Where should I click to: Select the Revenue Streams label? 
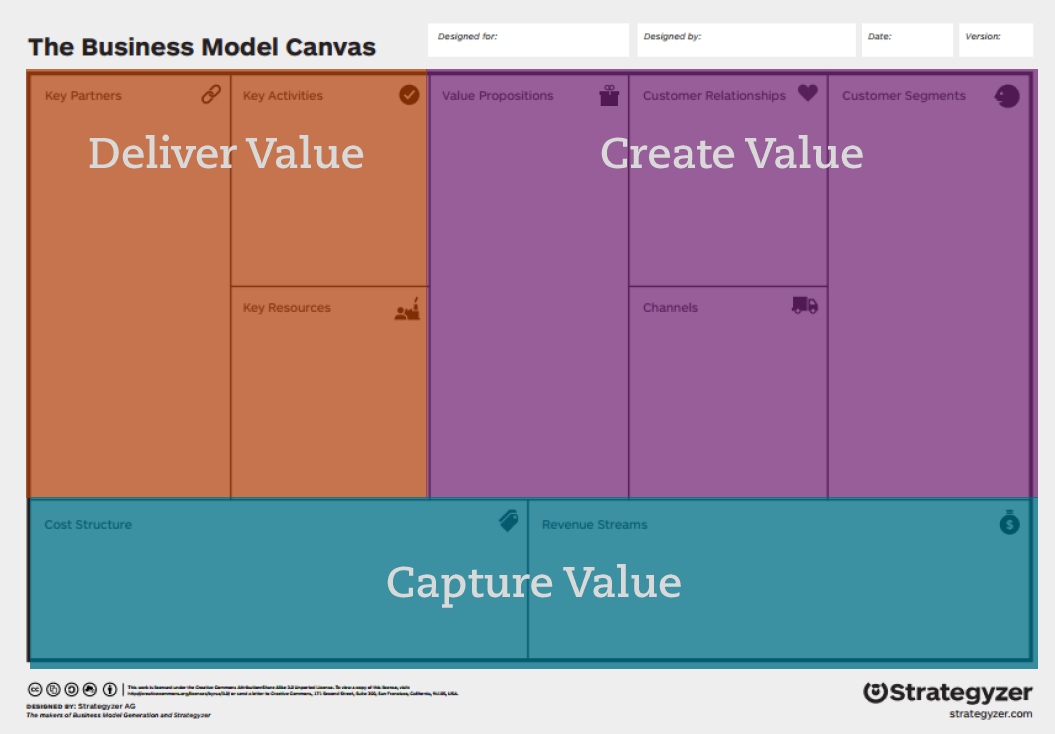594,524
